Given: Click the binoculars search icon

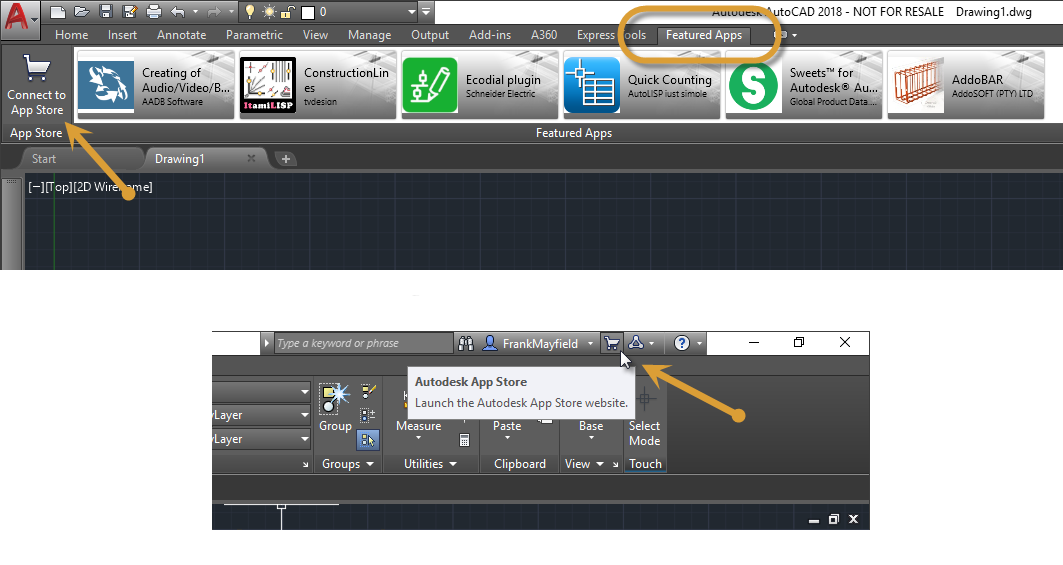Looking at the screenshot, I should (x=466, y=343).
